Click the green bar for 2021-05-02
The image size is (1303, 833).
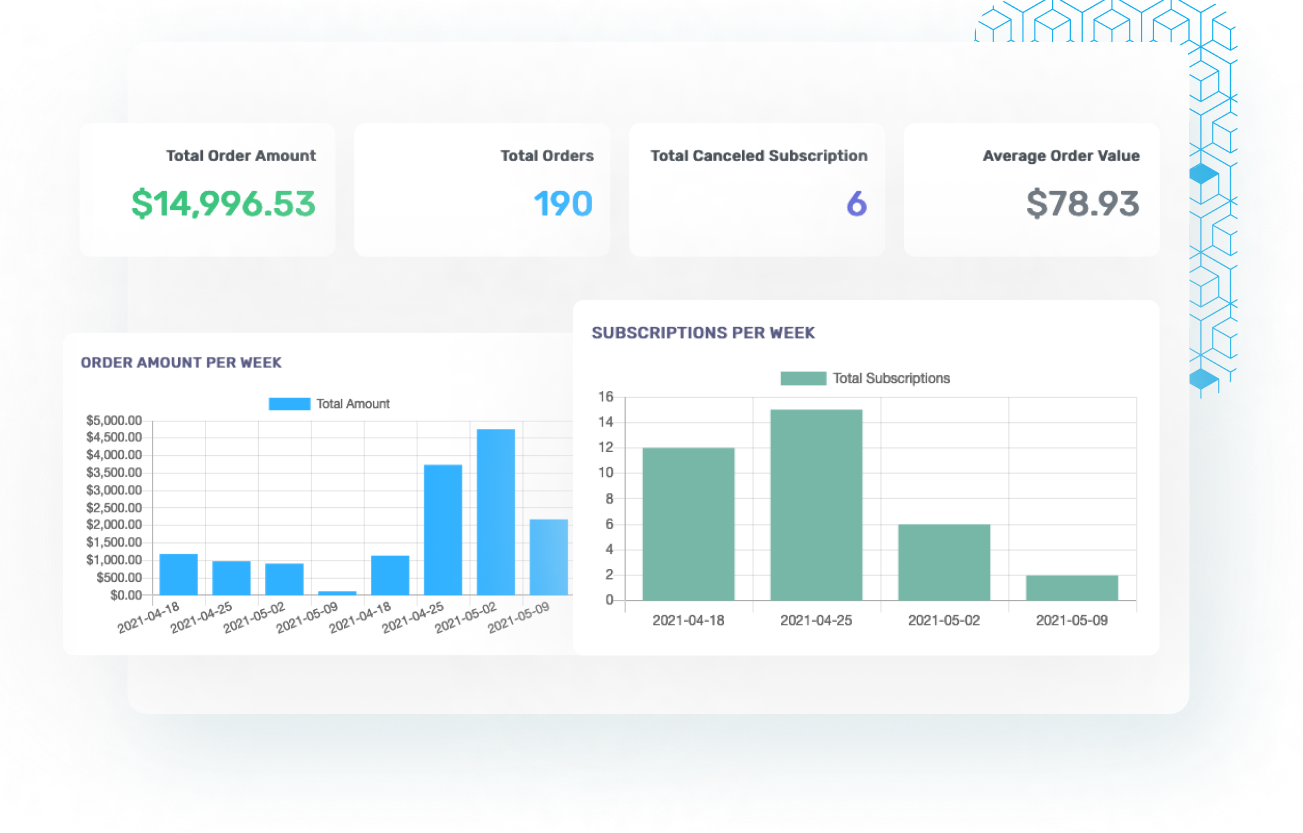click(x=944, y=562)
